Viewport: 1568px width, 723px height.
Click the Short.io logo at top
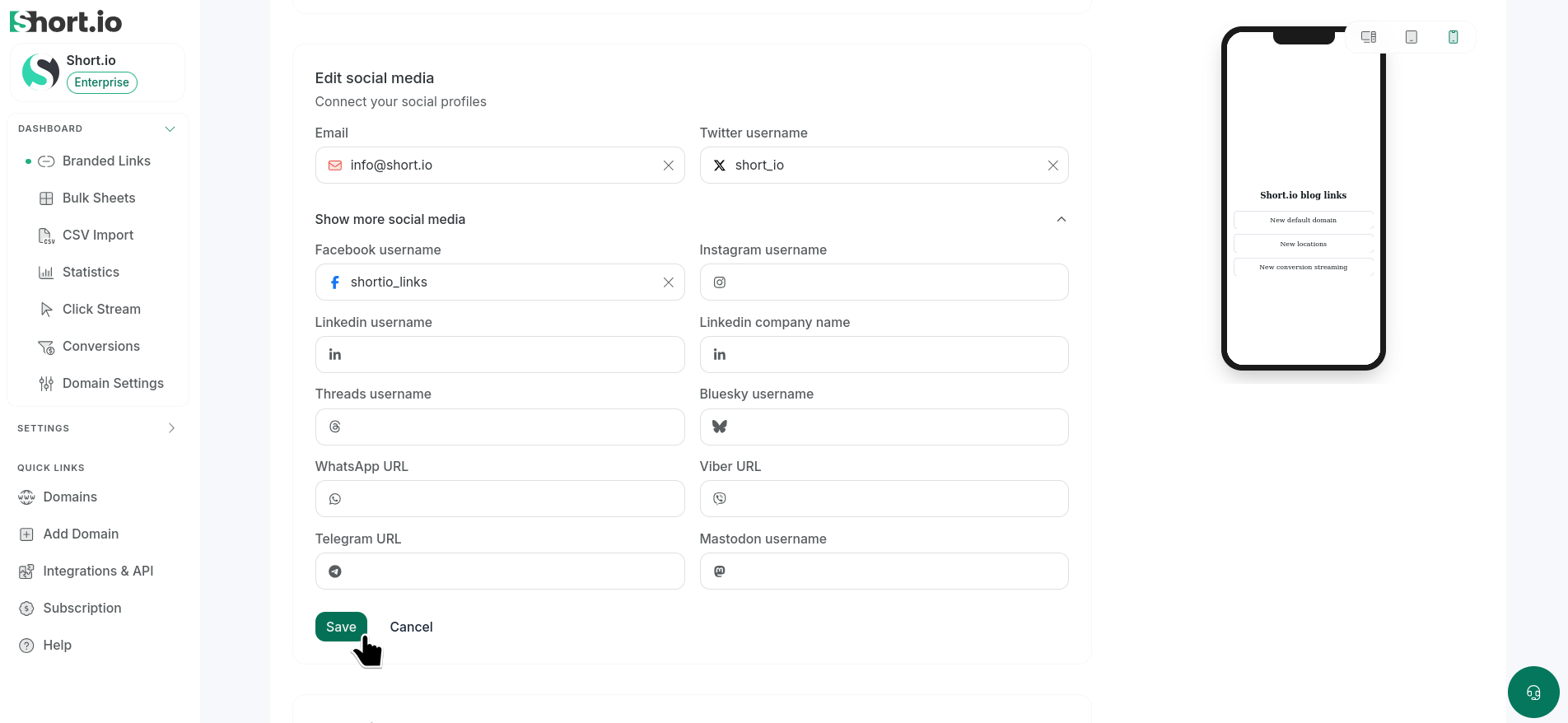pyautogui.click(x=66, y=21)
